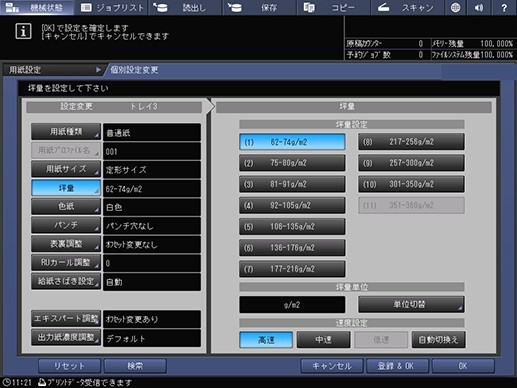Open help with the question mark icon
Viewport: 517px width, 388px height.
(x=504, y=7)
